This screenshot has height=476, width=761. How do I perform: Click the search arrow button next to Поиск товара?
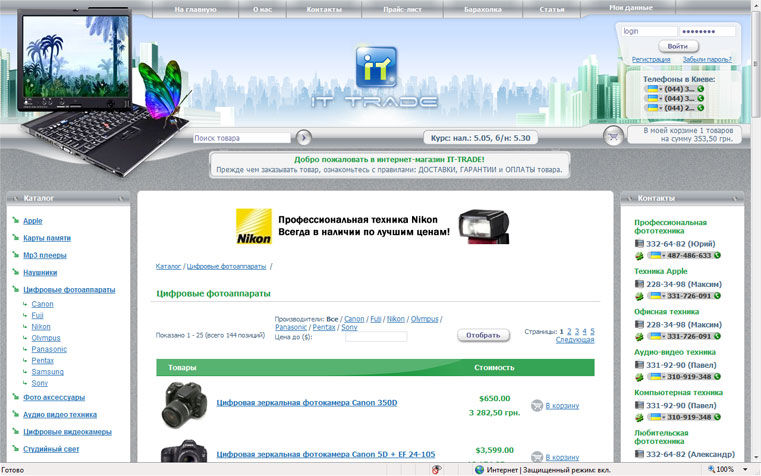tap(303, 138)
